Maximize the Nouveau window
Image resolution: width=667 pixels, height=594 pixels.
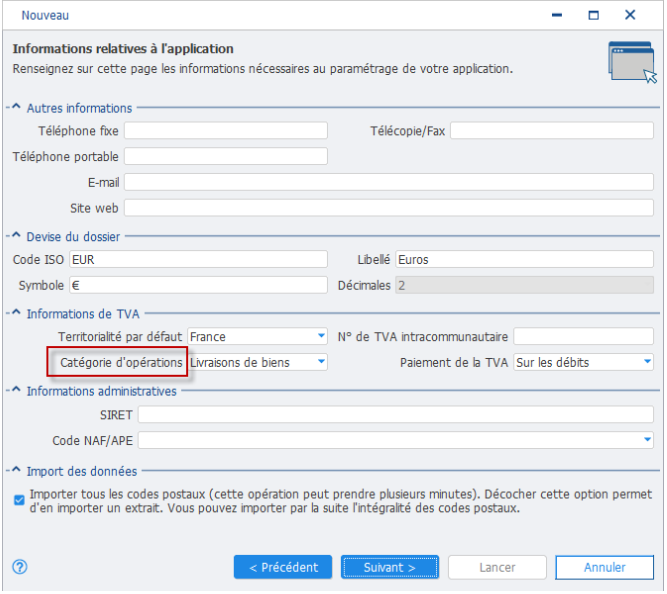click(x=593, y=15)
